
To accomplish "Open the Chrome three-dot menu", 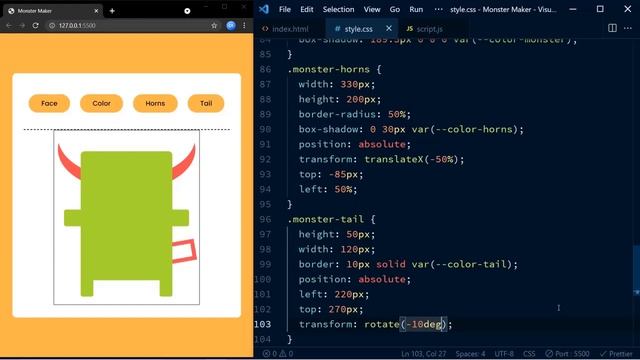I will point(244,25).
